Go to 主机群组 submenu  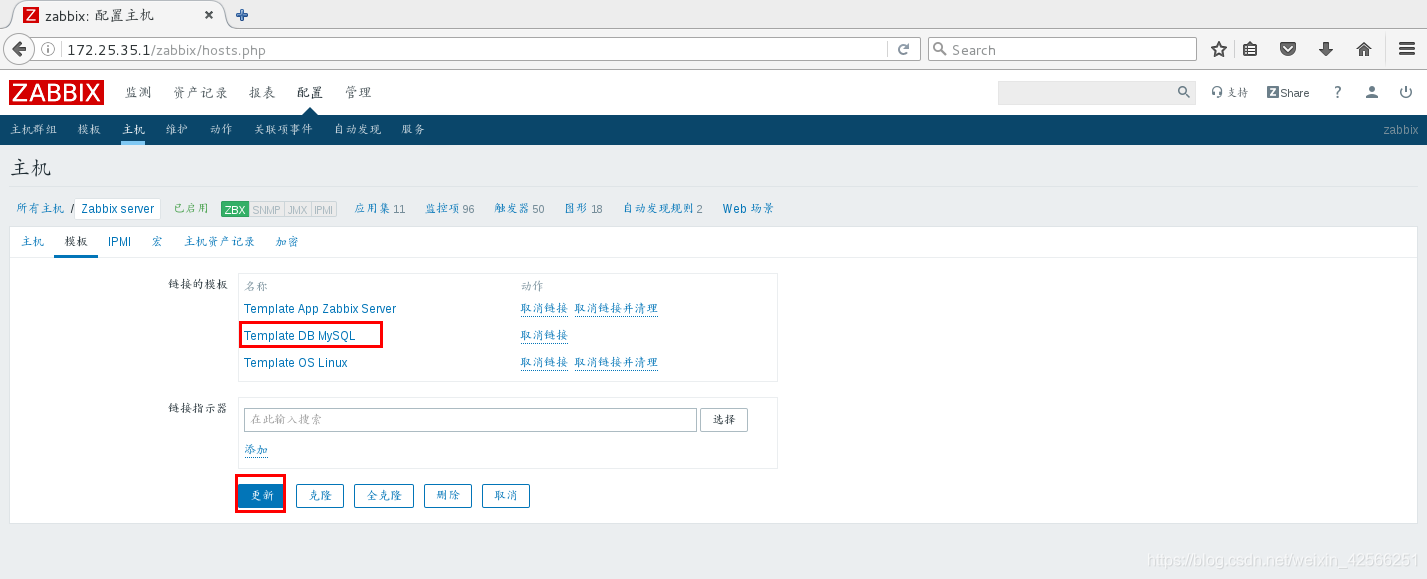point(34,130)
